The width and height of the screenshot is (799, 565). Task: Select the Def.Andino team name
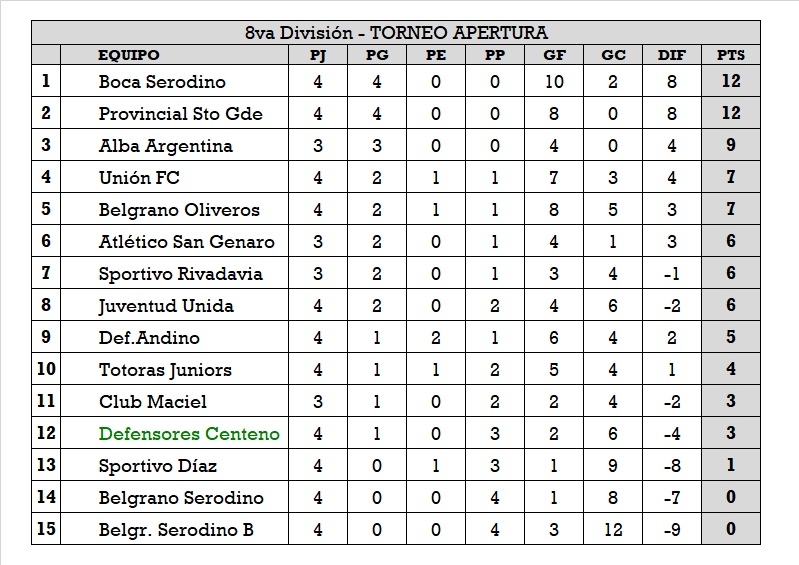[x=149, y=338]
